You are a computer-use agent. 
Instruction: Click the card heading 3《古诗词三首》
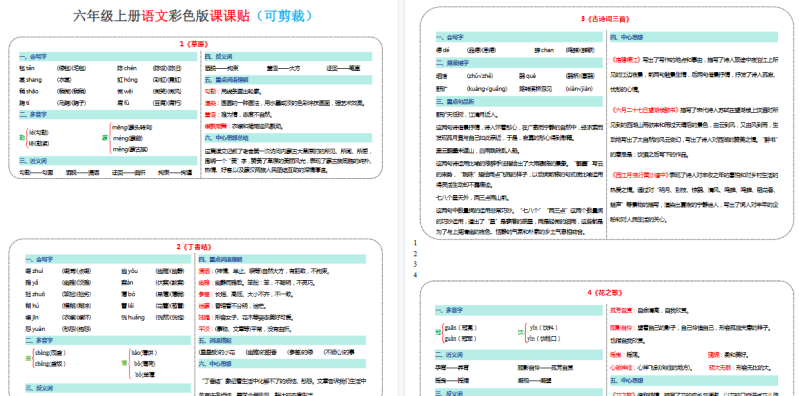tap(605, 19)
